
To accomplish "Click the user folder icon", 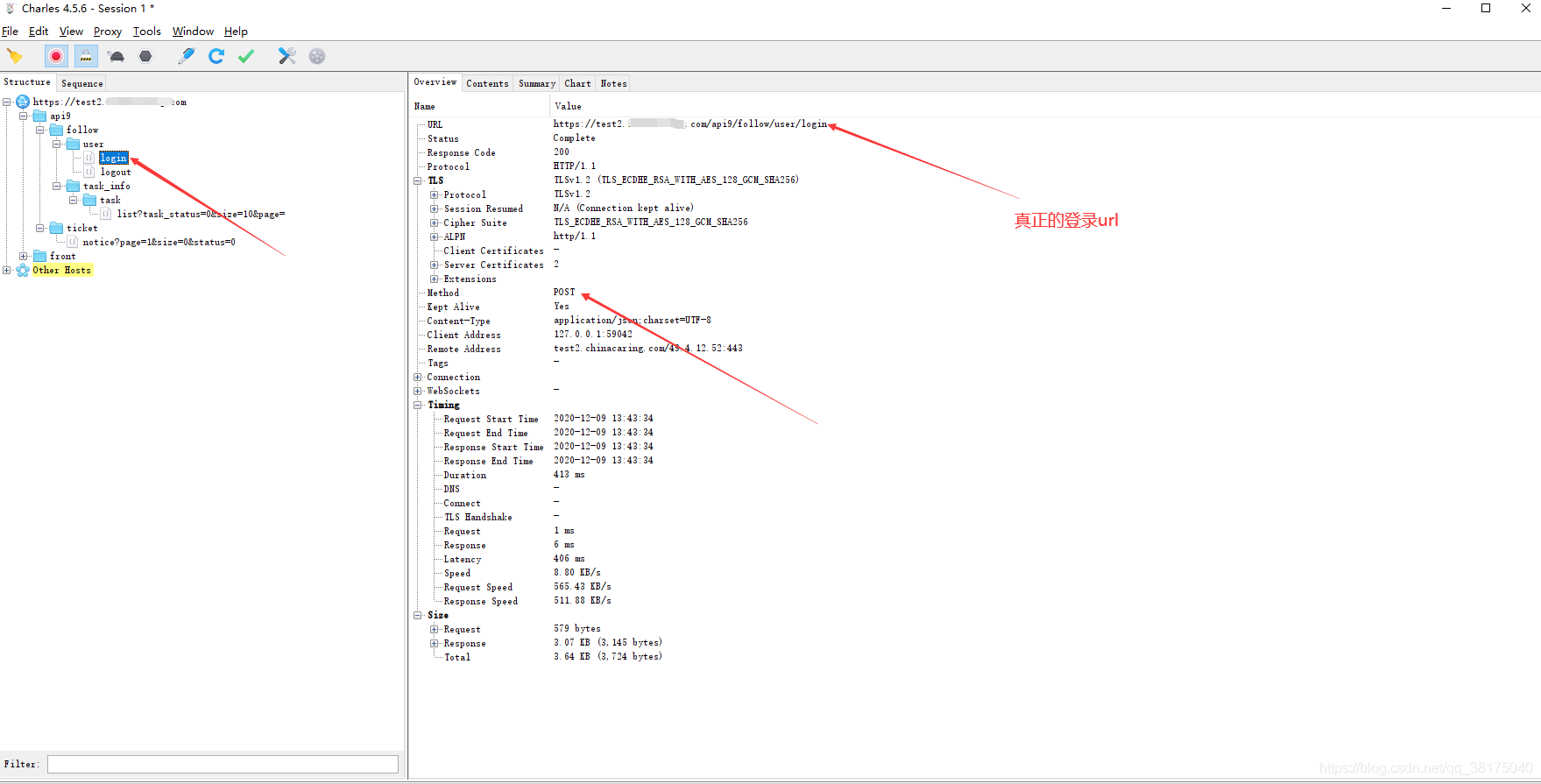I will click(x=73, y=145).
